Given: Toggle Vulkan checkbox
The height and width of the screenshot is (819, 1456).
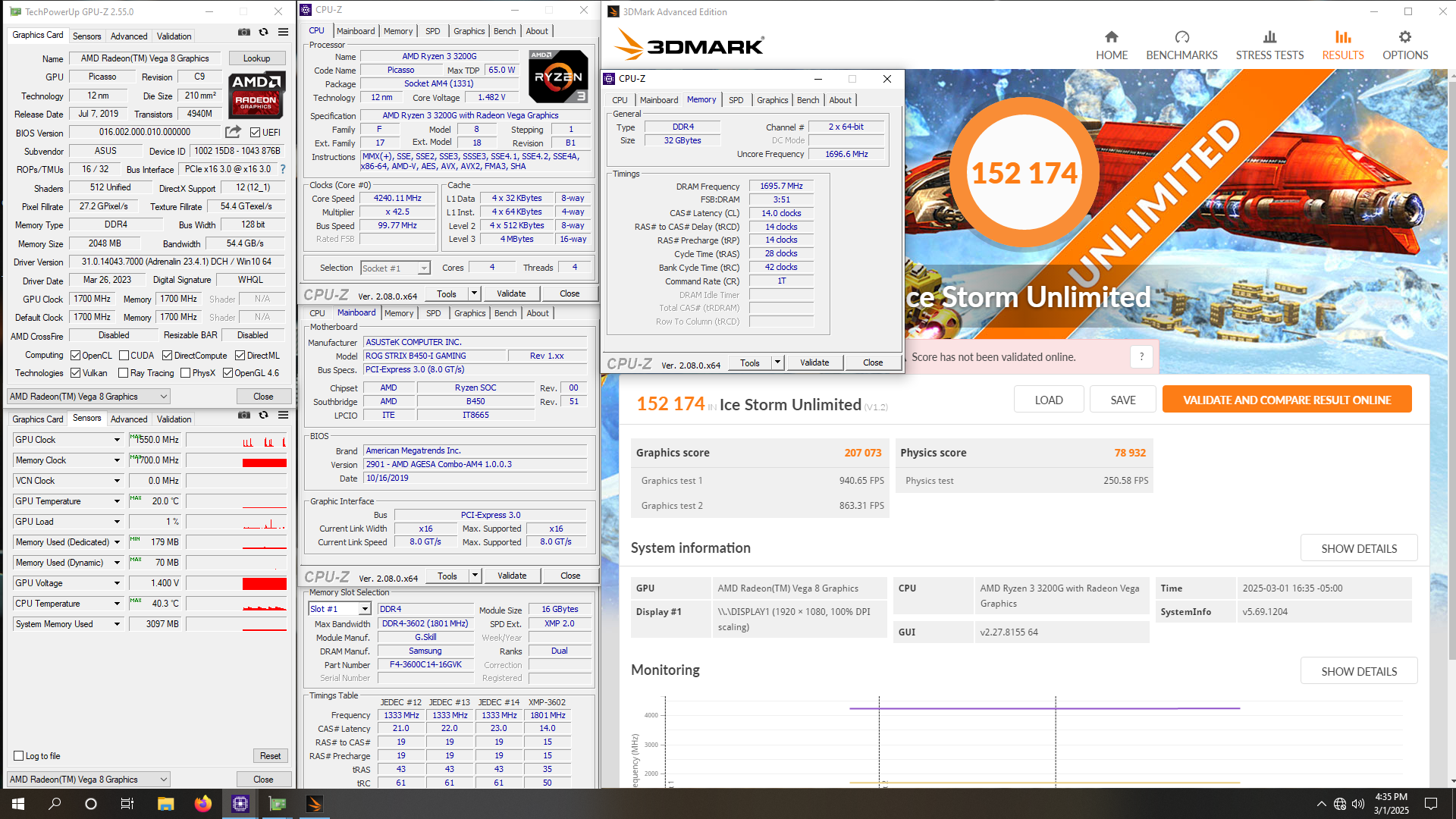Looking at the screenshot, I should pos(75,372).
